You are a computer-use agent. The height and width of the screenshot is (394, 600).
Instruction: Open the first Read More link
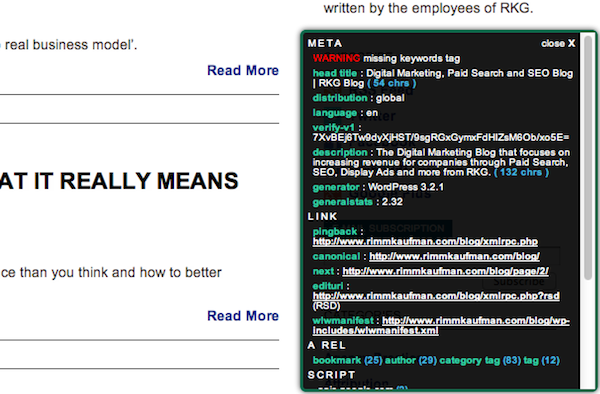pyautogui.click(x=243, y=70)
